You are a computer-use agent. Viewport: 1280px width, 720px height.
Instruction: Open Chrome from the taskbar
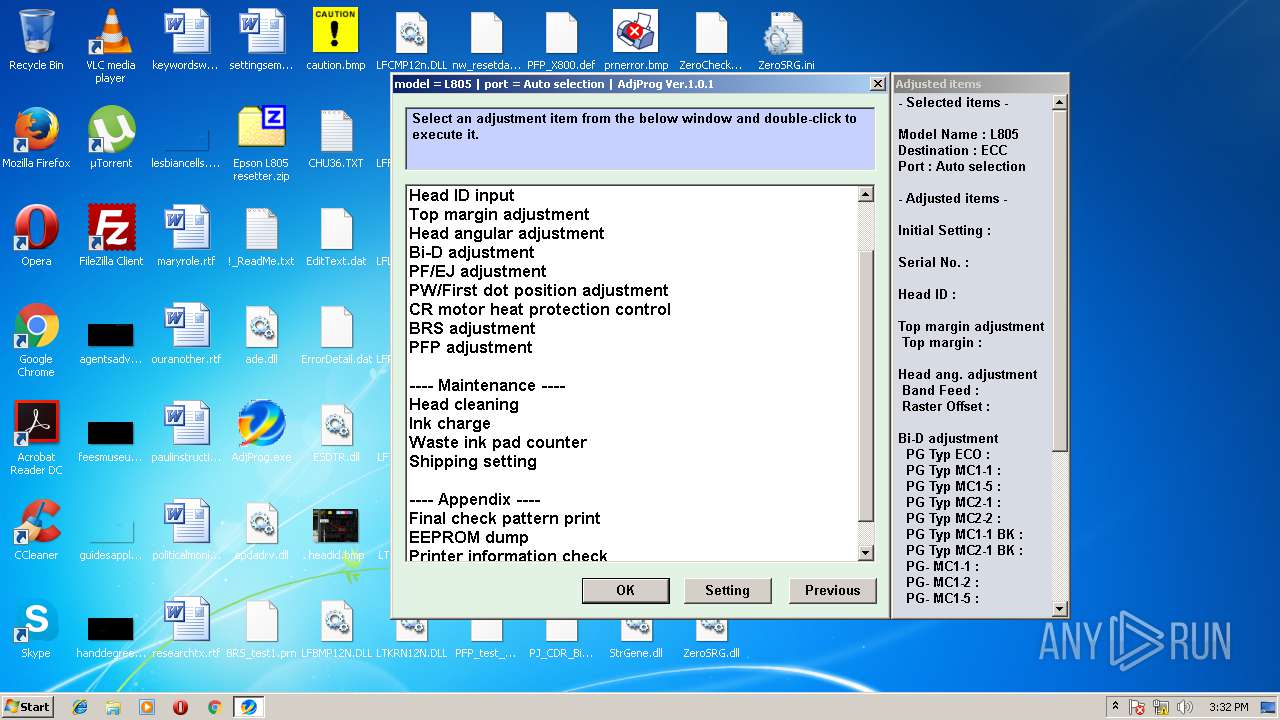214,707
